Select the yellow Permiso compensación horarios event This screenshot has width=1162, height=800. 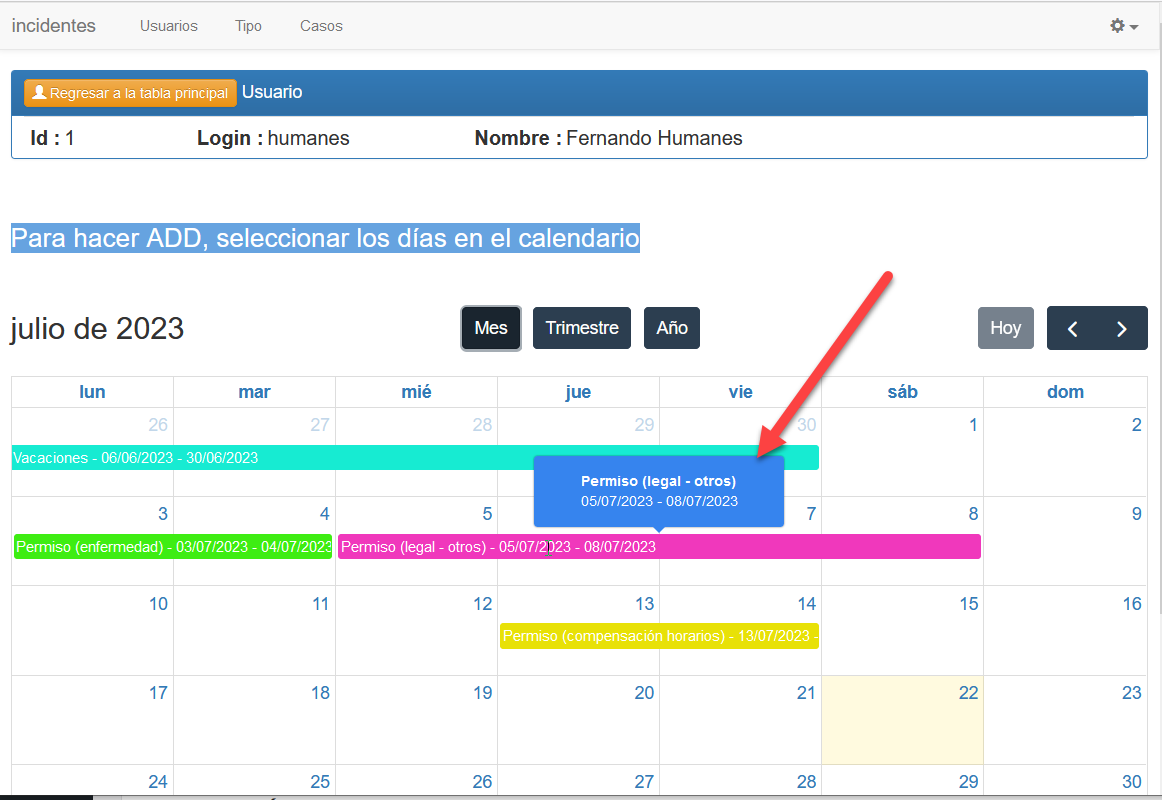[659, 636]
